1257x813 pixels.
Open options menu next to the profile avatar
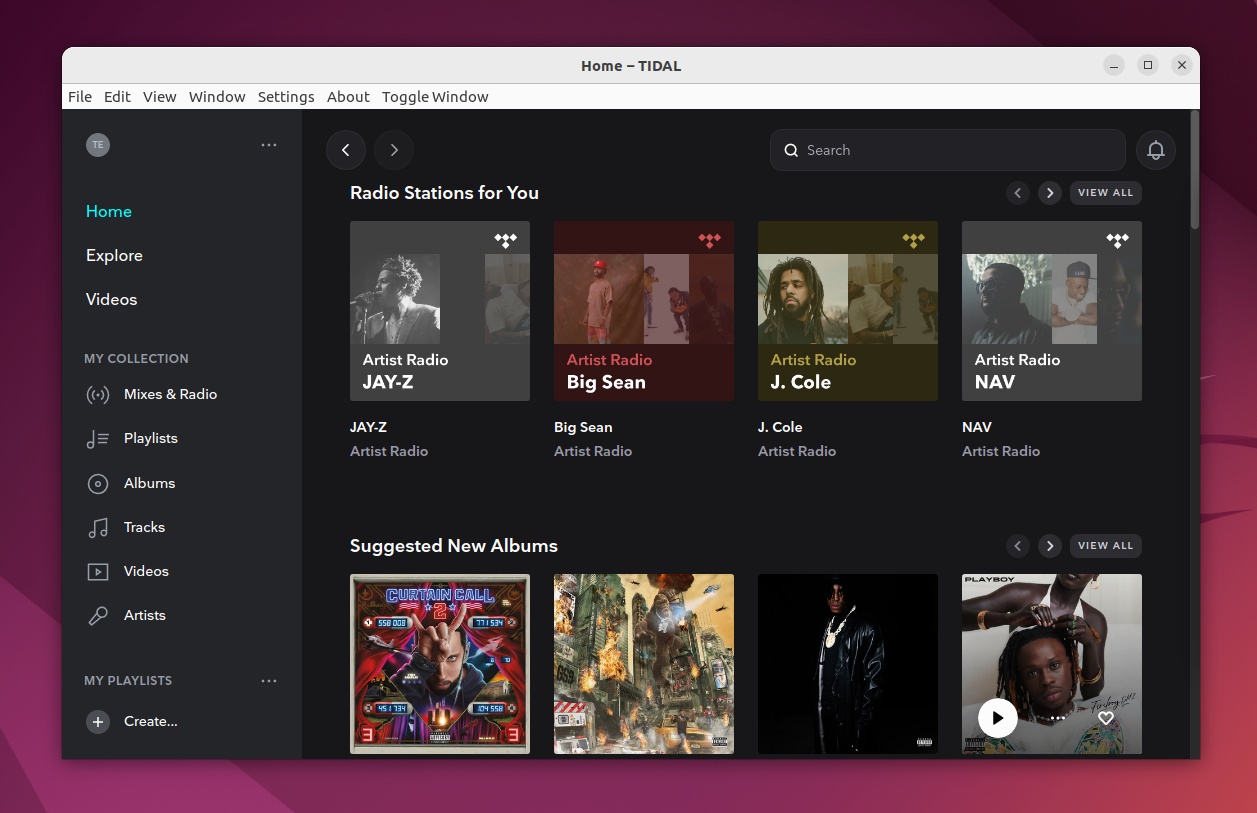pos(268,144)
